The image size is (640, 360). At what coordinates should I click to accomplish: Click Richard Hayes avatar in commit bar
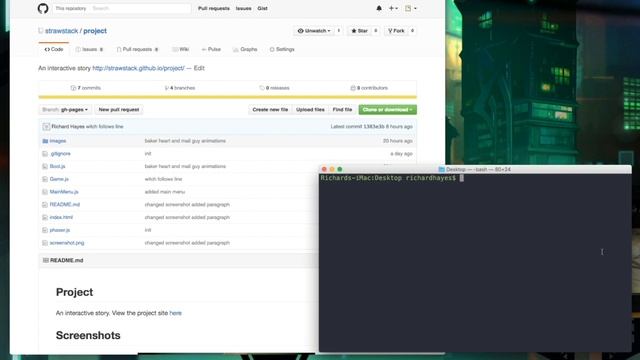(x=46, y=127)
